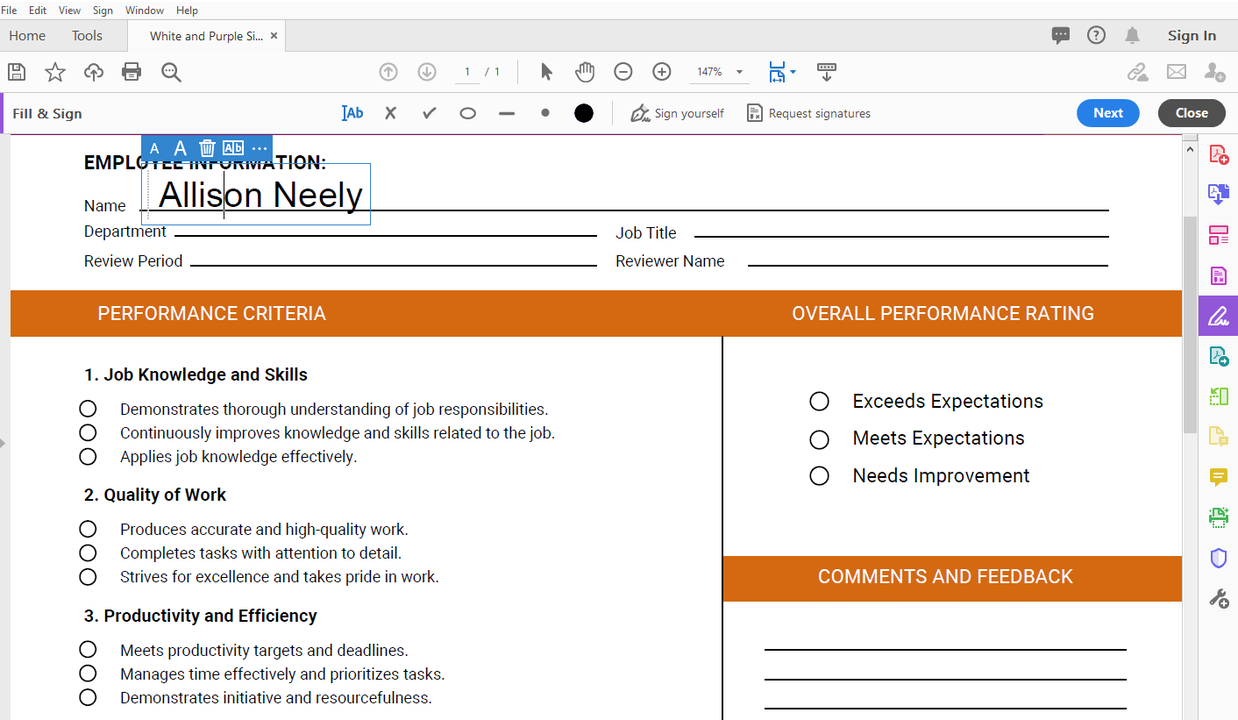Select the Protect shield tool
The image size is (1238, 720).
[1218, 557]
